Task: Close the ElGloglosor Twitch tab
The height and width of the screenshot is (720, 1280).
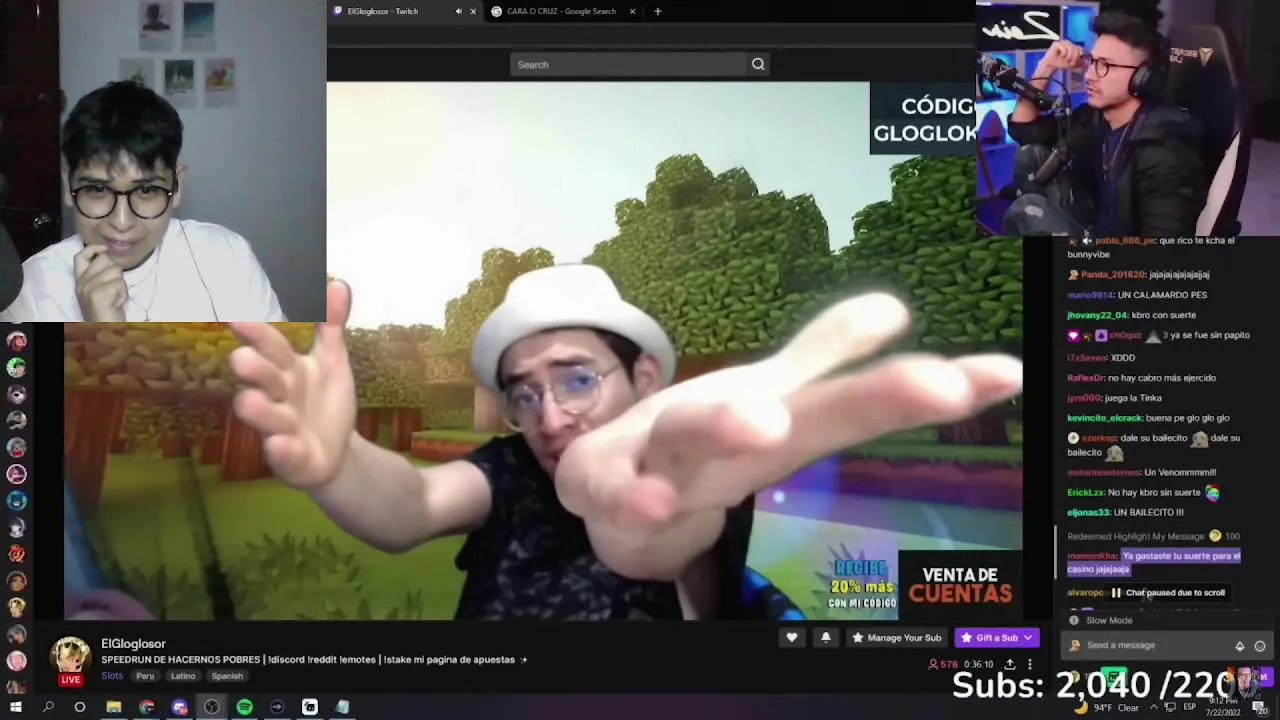Action: coord(473,11)
